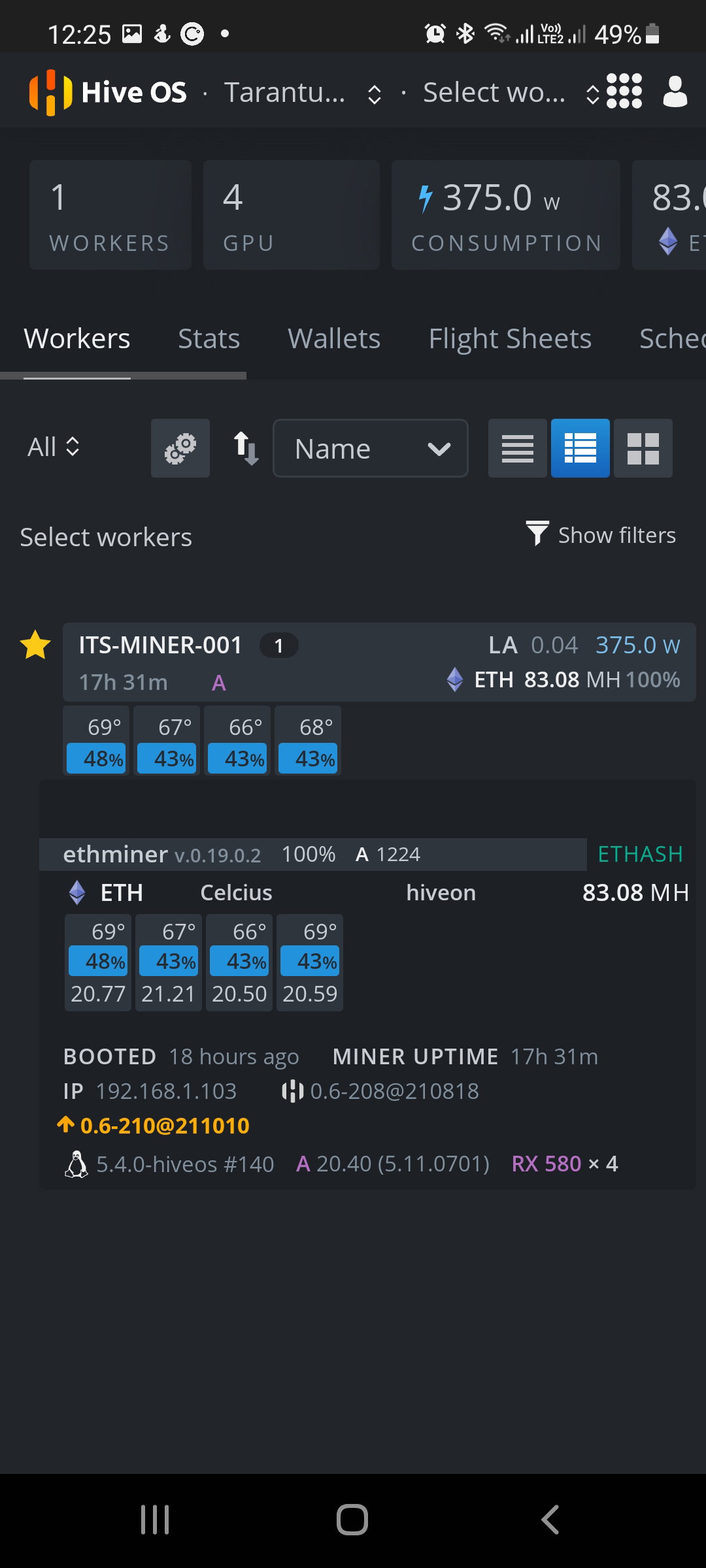Open the user account profile icon
The height and width of the screenshot is (1568, 706).
(675, 91)
